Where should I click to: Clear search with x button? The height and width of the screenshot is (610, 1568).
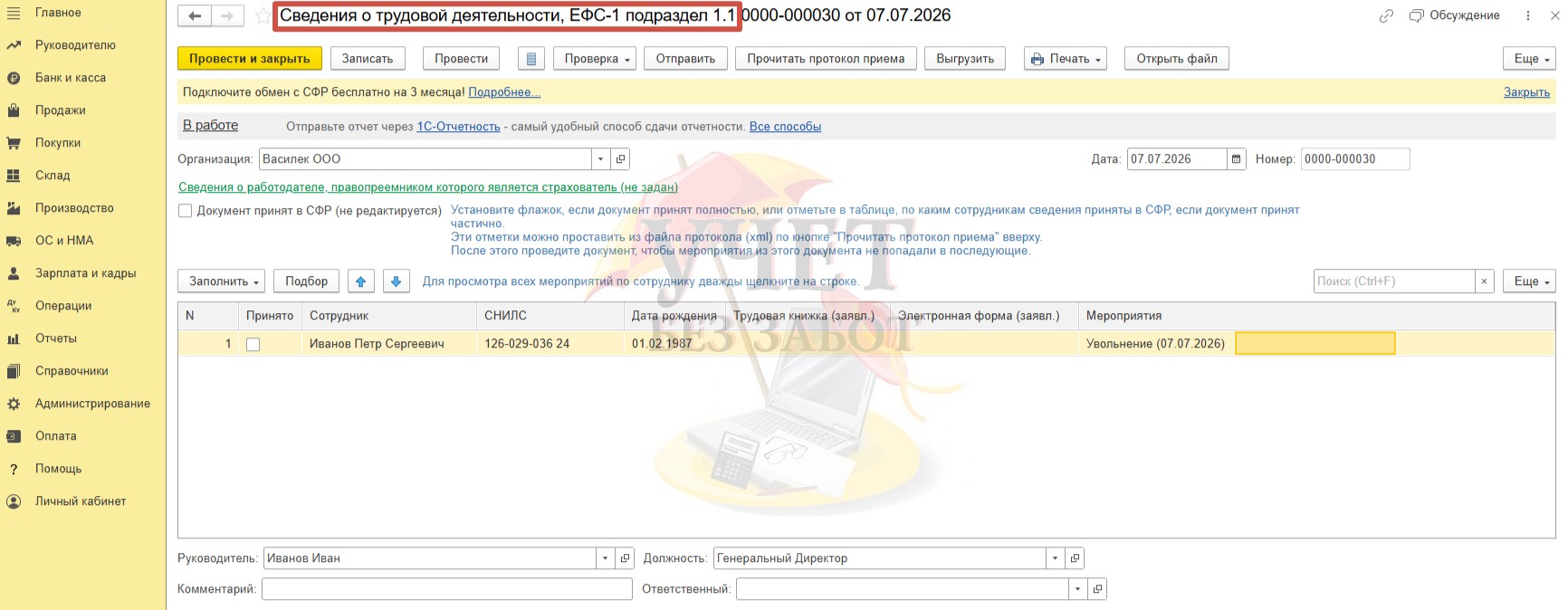click(1485, 281)
